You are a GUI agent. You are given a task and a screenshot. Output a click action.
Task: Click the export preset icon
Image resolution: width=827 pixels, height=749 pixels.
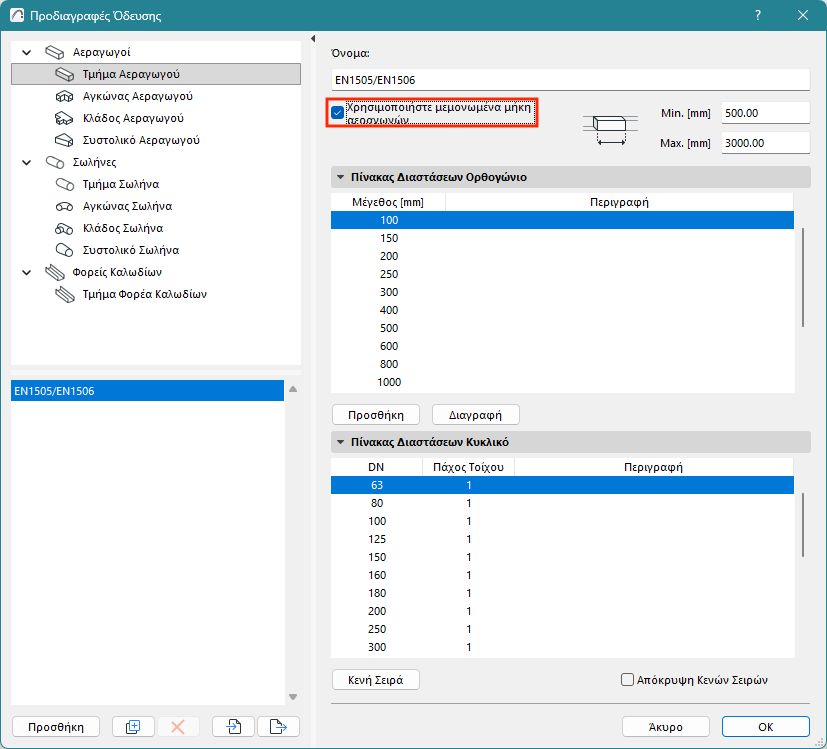click(278, 727)
